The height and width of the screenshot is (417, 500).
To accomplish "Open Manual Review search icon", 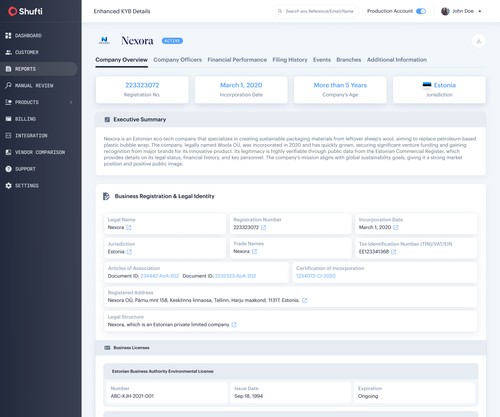I will click(8, 85).
